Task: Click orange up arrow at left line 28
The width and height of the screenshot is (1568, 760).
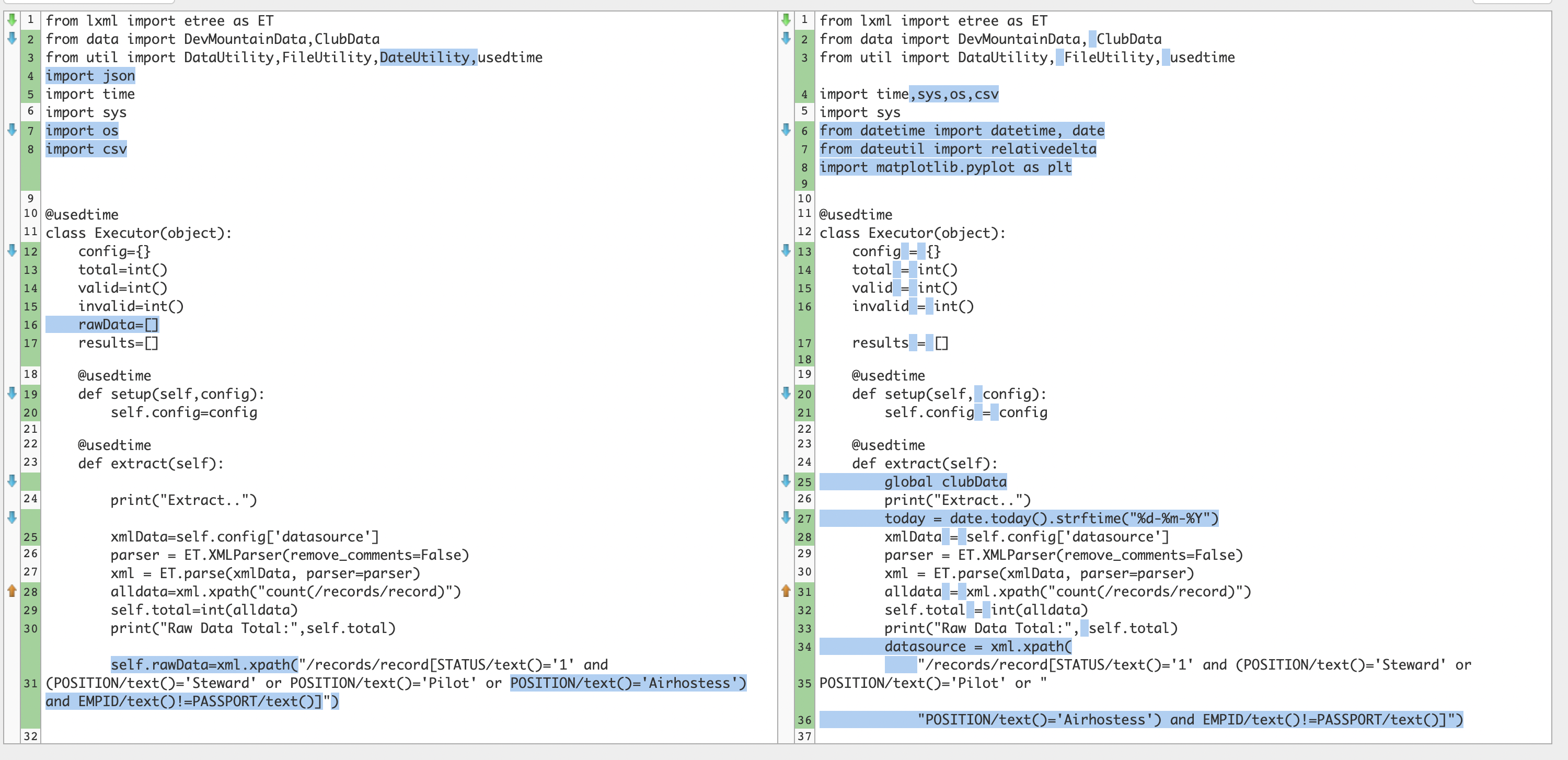Action: [x=11, y=591]
